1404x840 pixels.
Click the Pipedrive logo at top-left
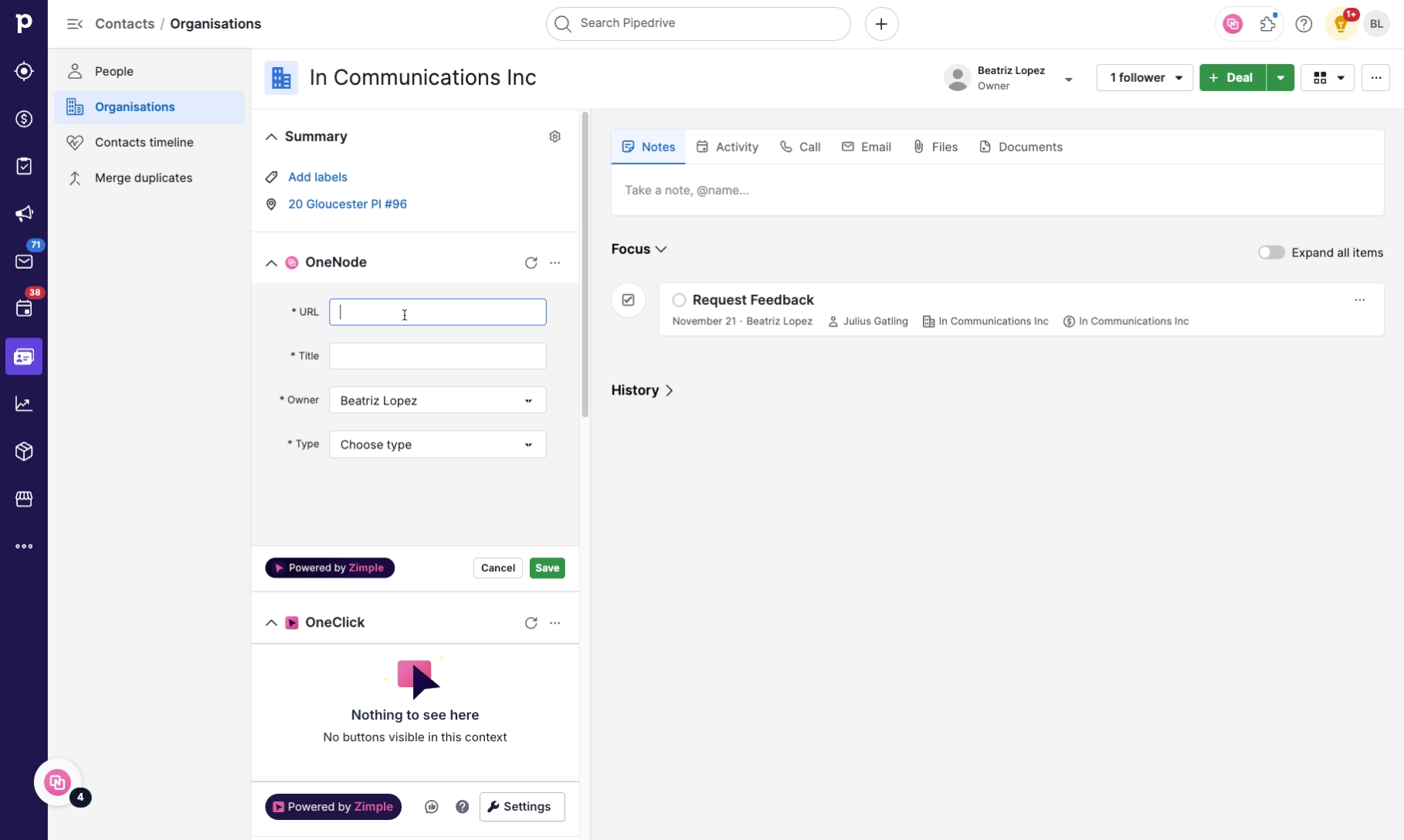(24, 23)
